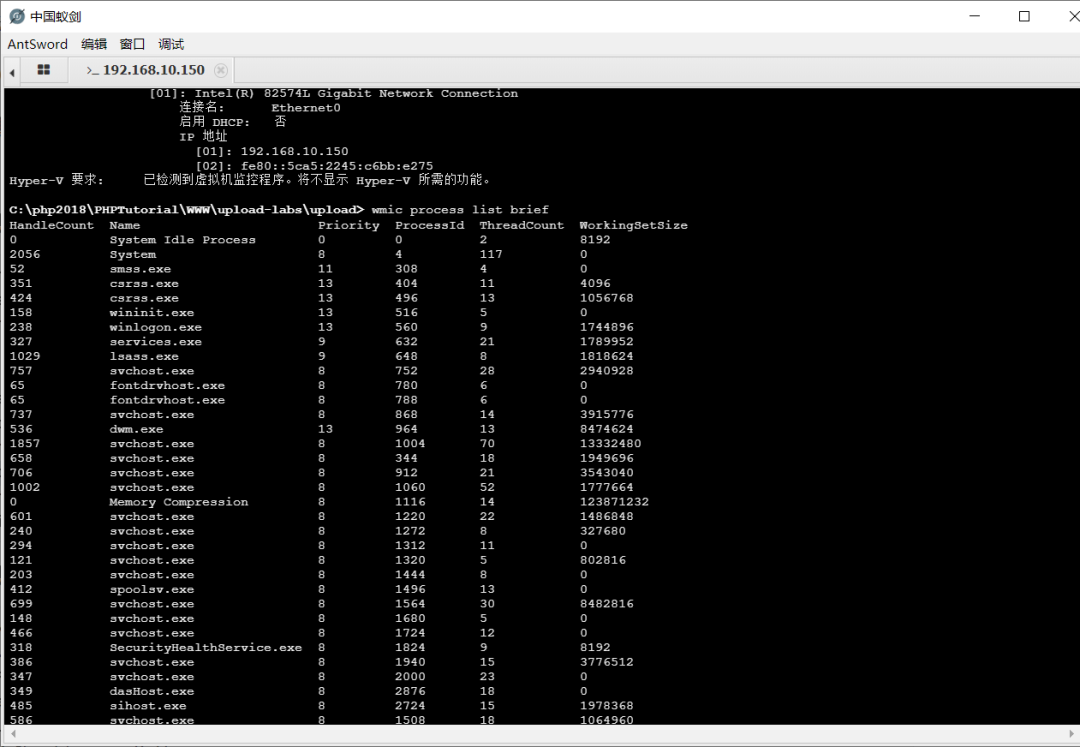Click process ID 1824 value
This screenshot has width=1080, height=747.
410,647
